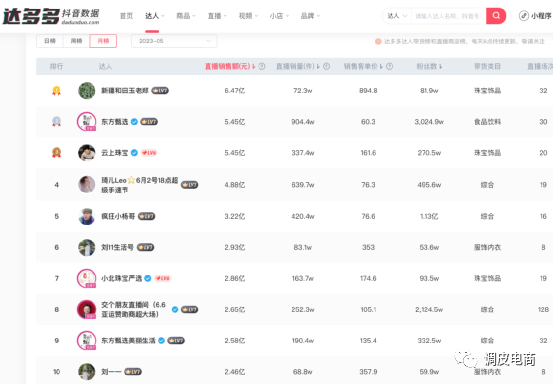Open avatar of 交个朋友直播间
Viewport: 553px width, 384px height.
coord(86,309)
